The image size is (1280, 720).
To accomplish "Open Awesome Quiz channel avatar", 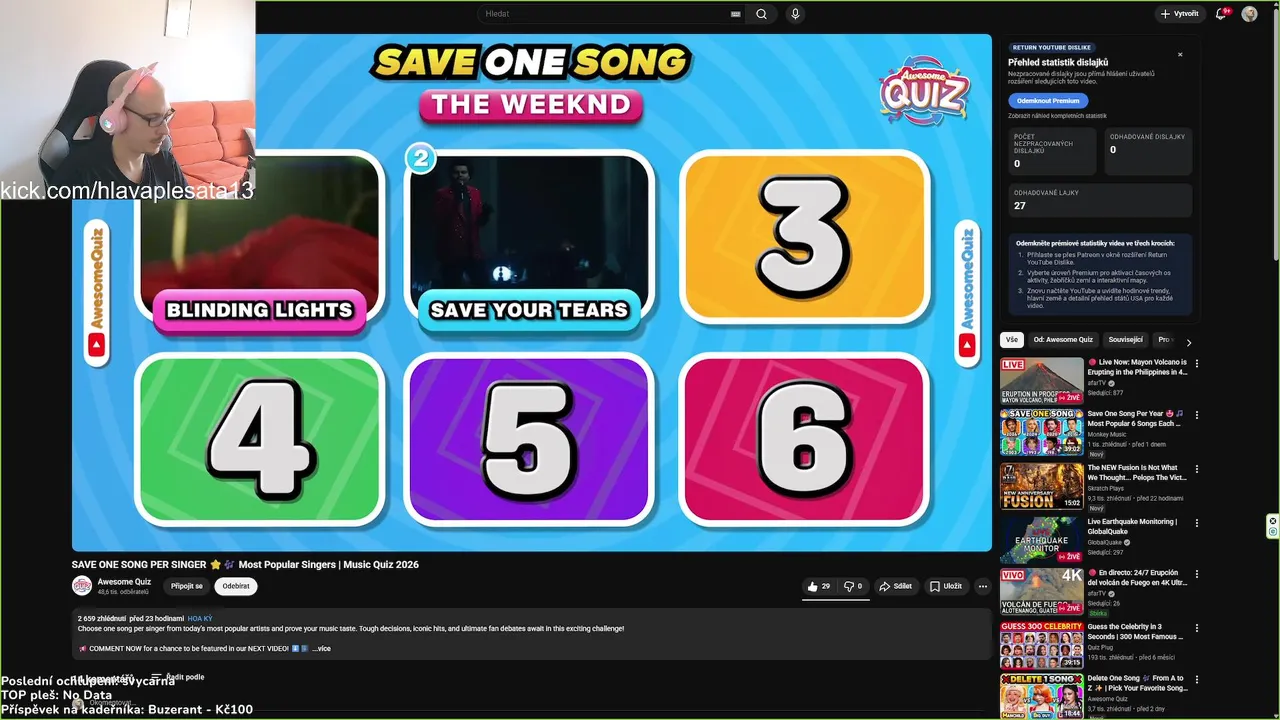I will pos(82,586).
